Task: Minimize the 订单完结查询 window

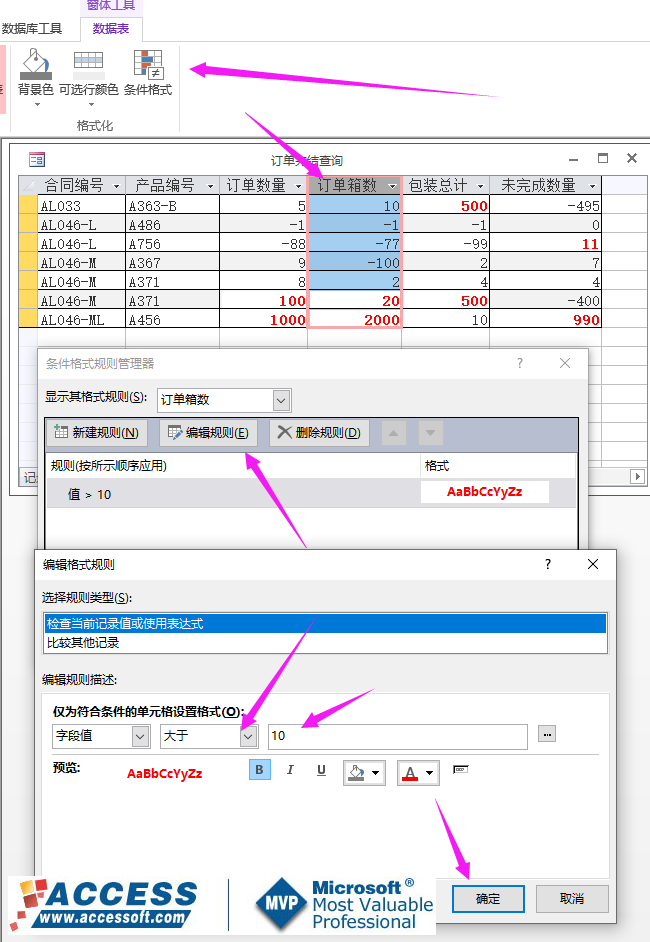Action: pos(574,159)
